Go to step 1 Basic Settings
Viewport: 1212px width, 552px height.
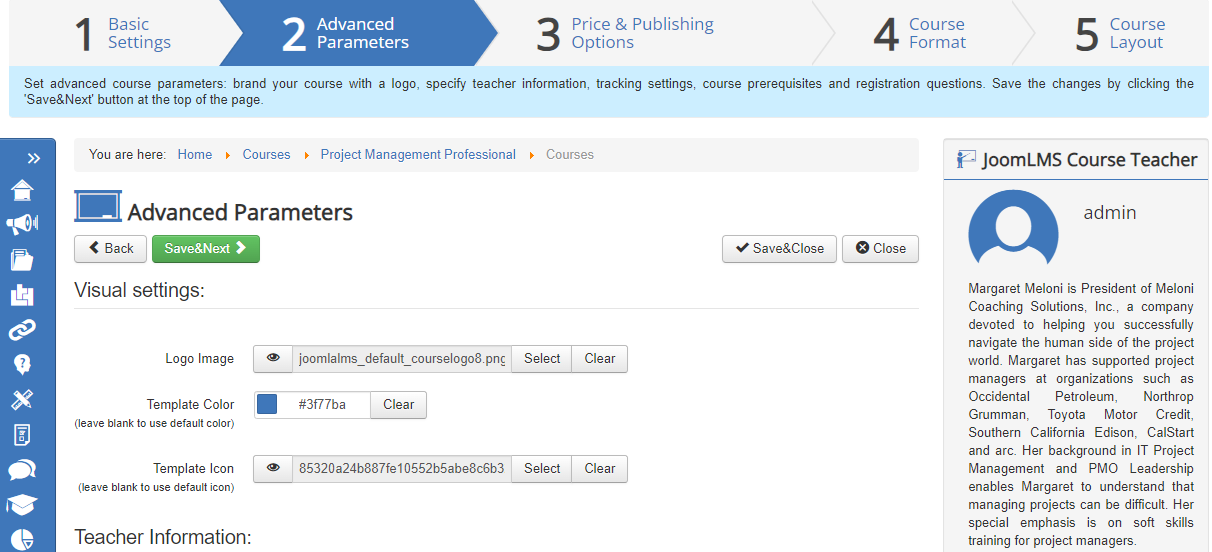pos(122,34)
